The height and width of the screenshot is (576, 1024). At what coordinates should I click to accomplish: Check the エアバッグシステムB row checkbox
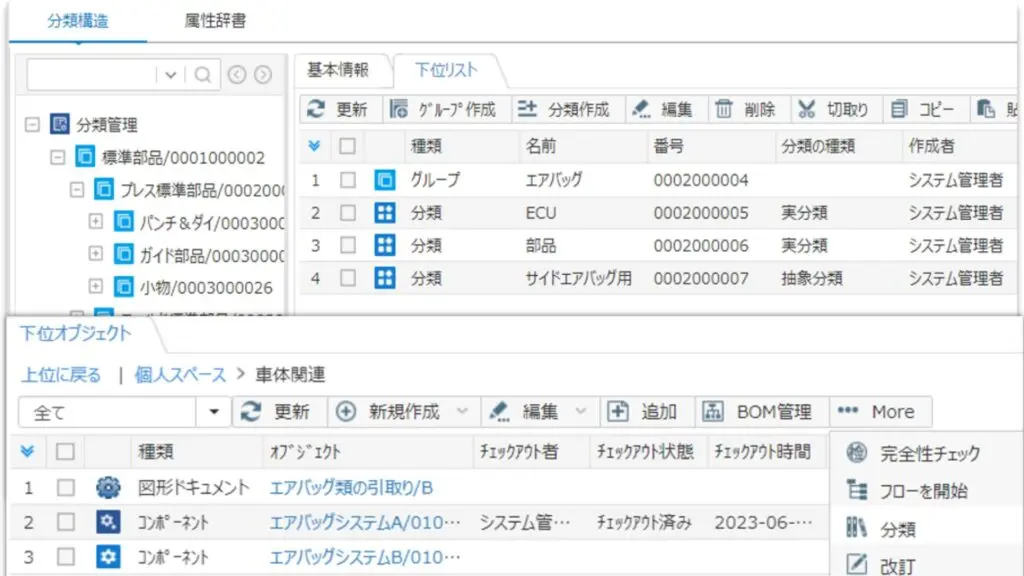(65, 556)
